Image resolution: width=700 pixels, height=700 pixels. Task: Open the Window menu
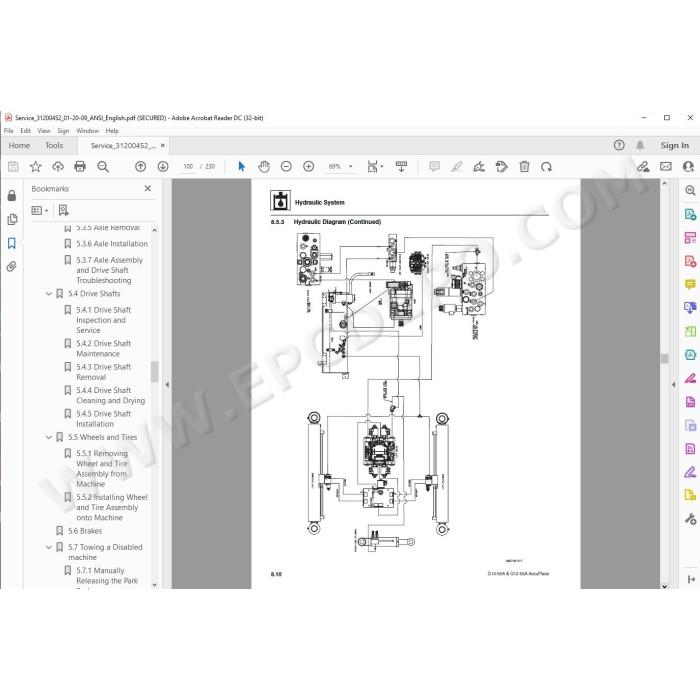tap(88, 131)
